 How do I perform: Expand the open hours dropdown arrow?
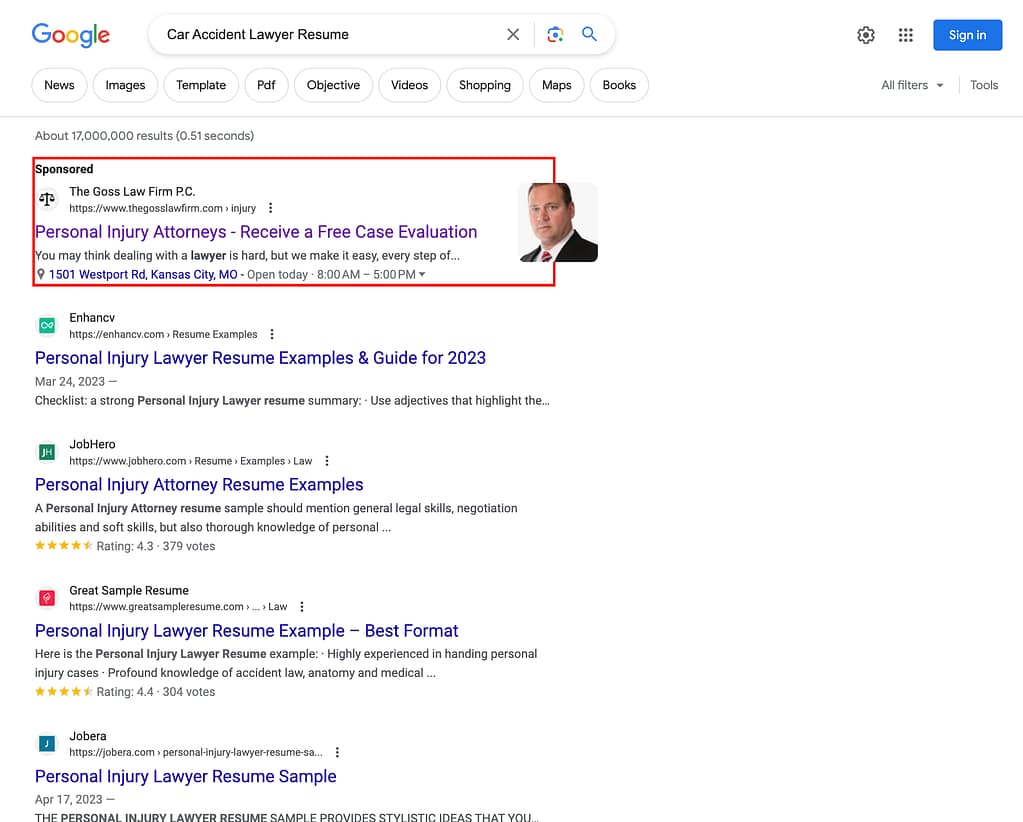coord(422,275)
